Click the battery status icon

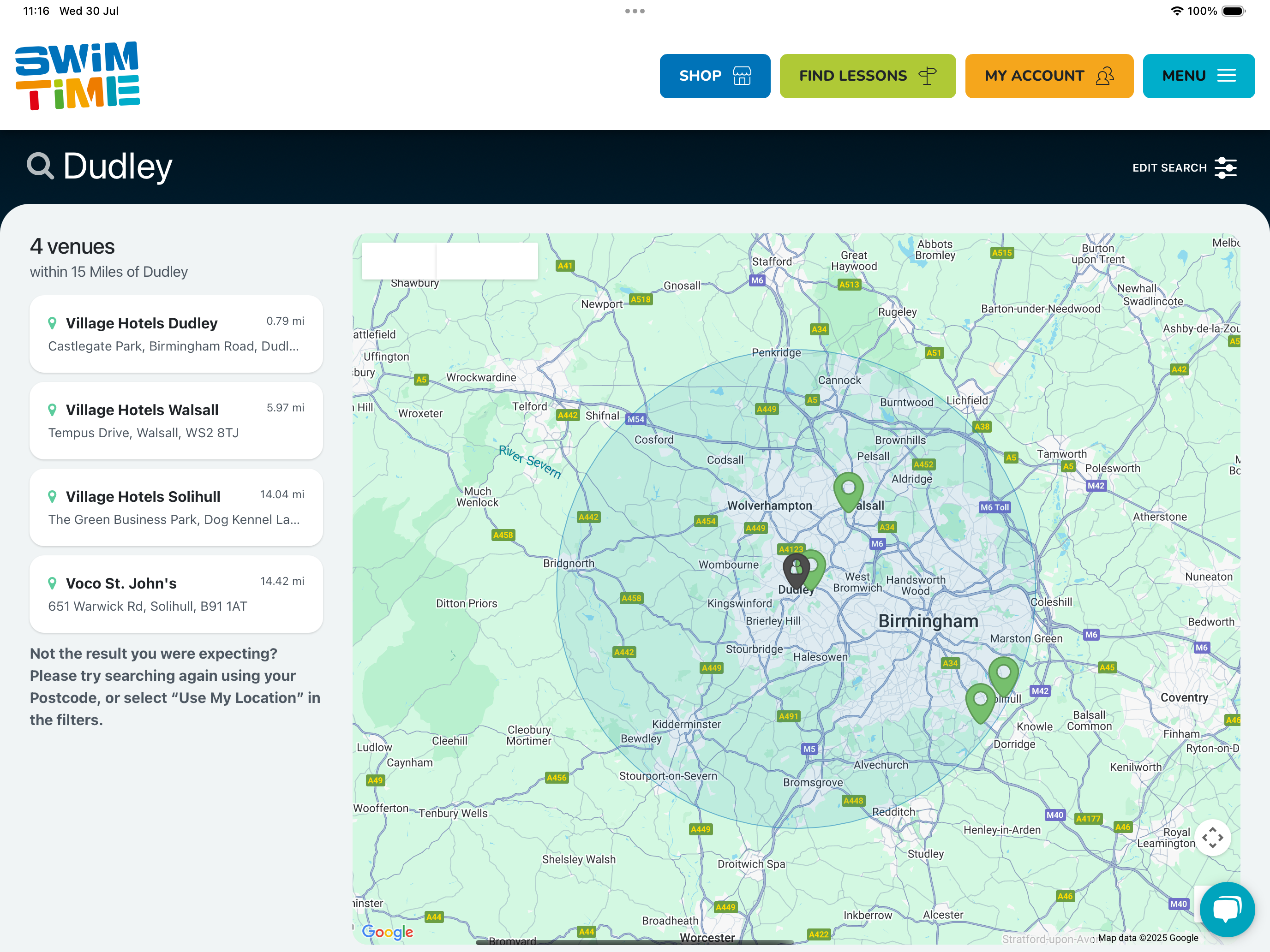[x=1233, y=11]
